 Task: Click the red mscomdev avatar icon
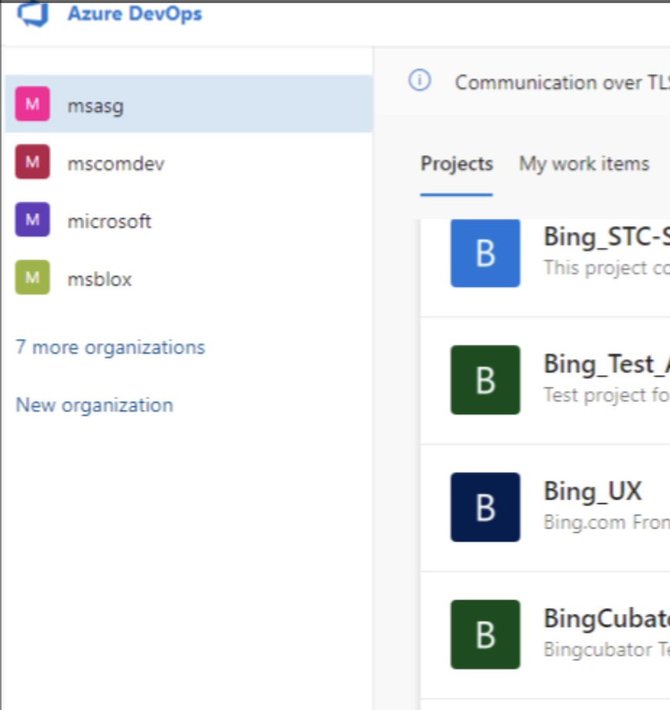[x=32, y=162]
